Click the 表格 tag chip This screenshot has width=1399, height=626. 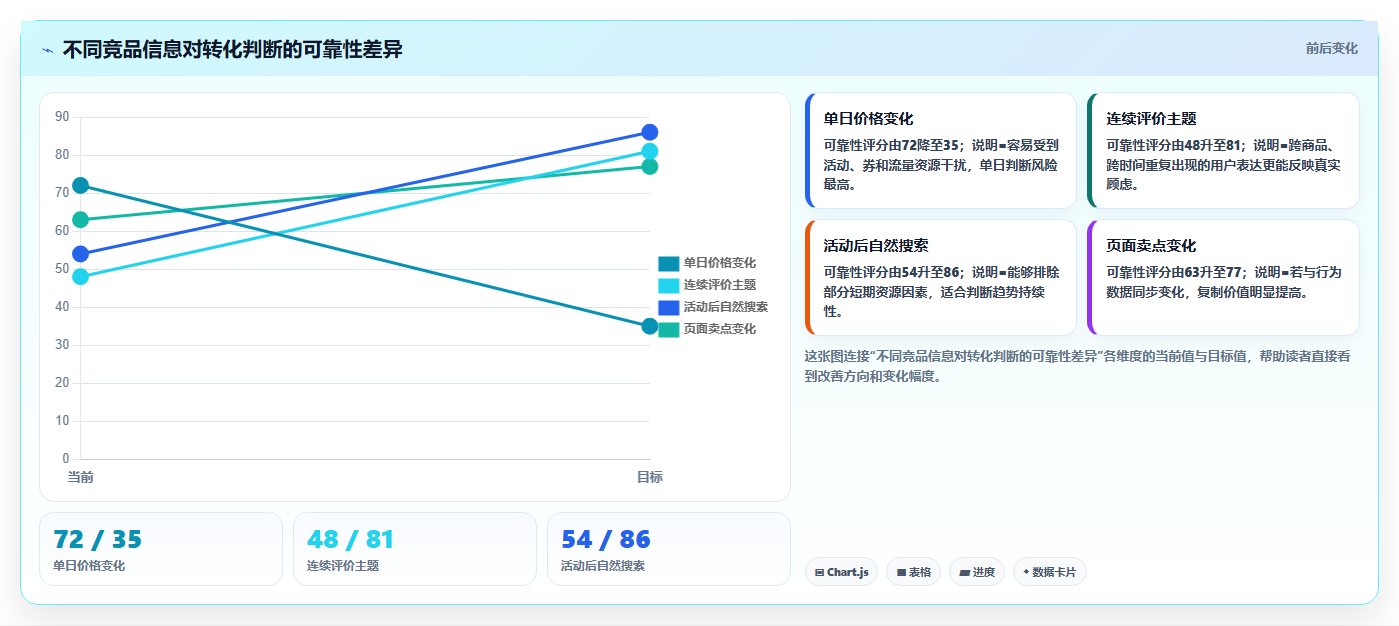click(913, 572)
